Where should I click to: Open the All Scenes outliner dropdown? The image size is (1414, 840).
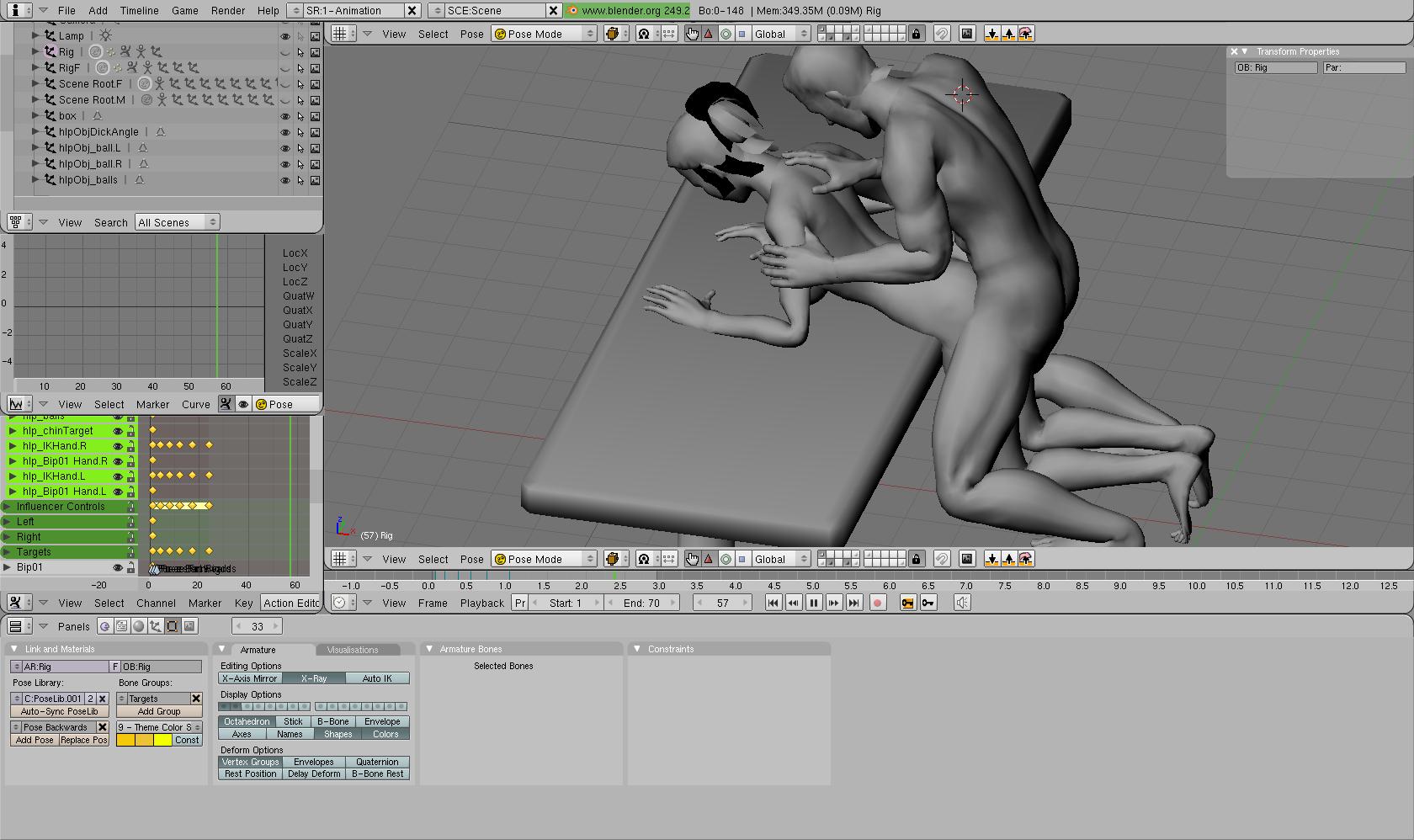tap(177, 222)
